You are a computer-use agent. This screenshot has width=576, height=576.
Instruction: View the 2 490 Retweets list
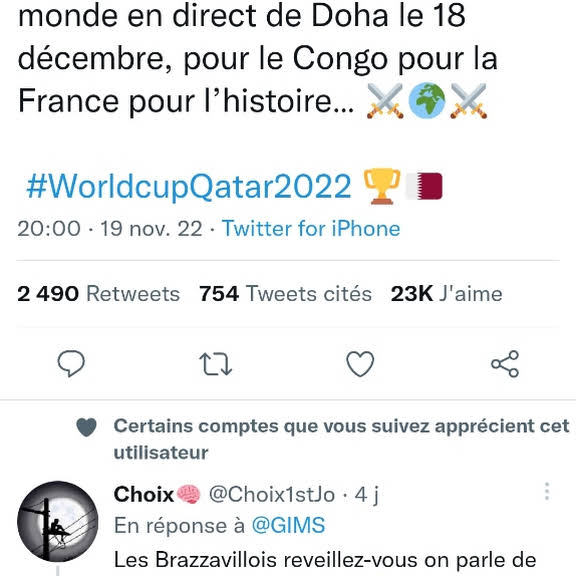pos(98,294)
